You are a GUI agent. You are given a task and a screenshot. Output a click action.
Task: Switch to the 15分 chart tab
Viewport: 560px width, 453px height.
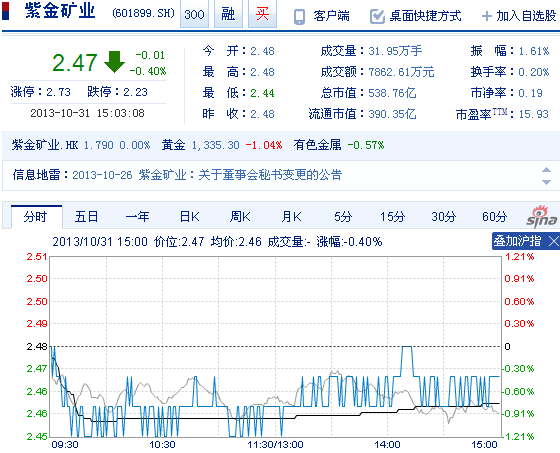(392, 217)
